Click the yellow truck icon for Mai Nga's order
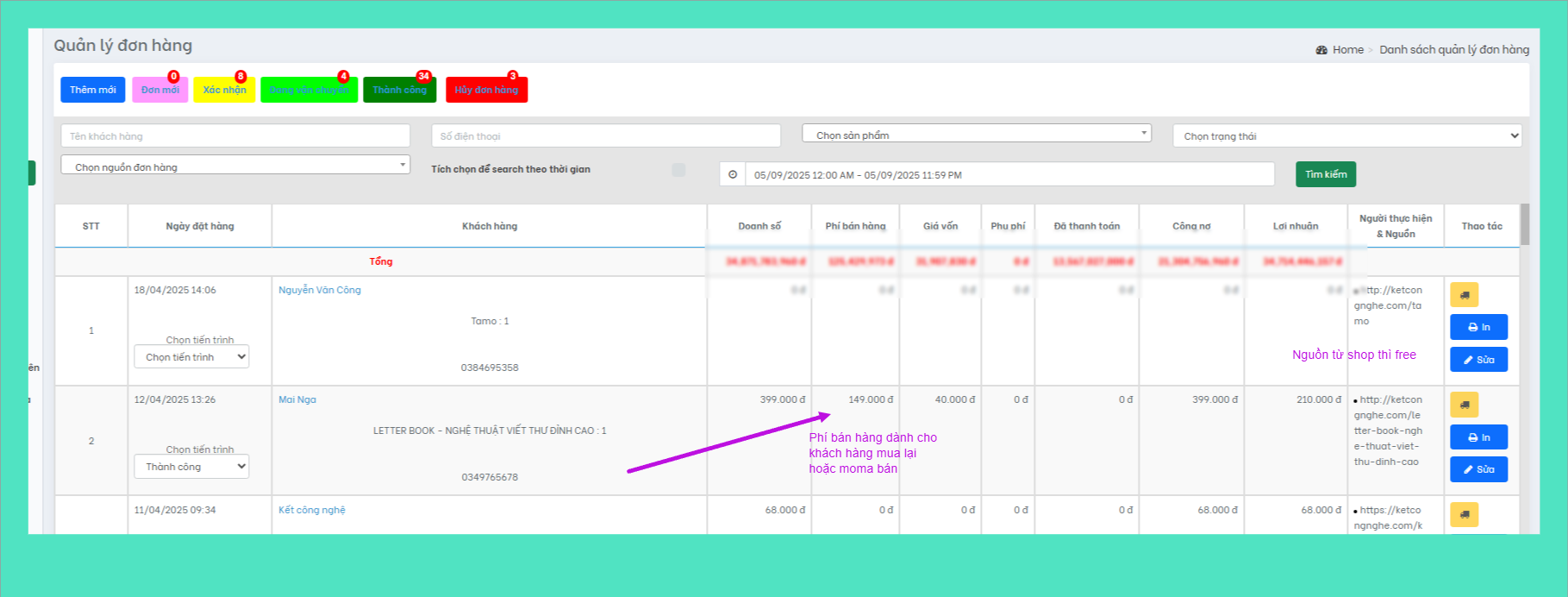Screen dimensions: 1568x597 coord(1464,405)
